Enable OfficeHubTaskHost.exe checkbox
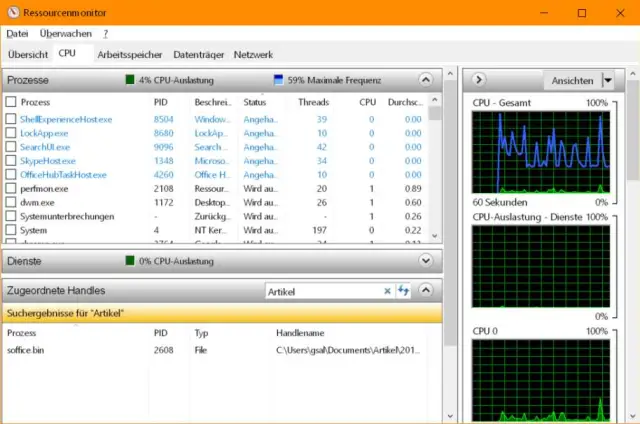640x424 pixels. [11, 174]
